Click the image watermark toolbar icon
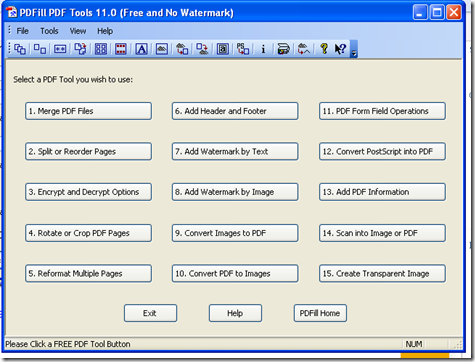The image size is (475, 362). tap(162, 49)
